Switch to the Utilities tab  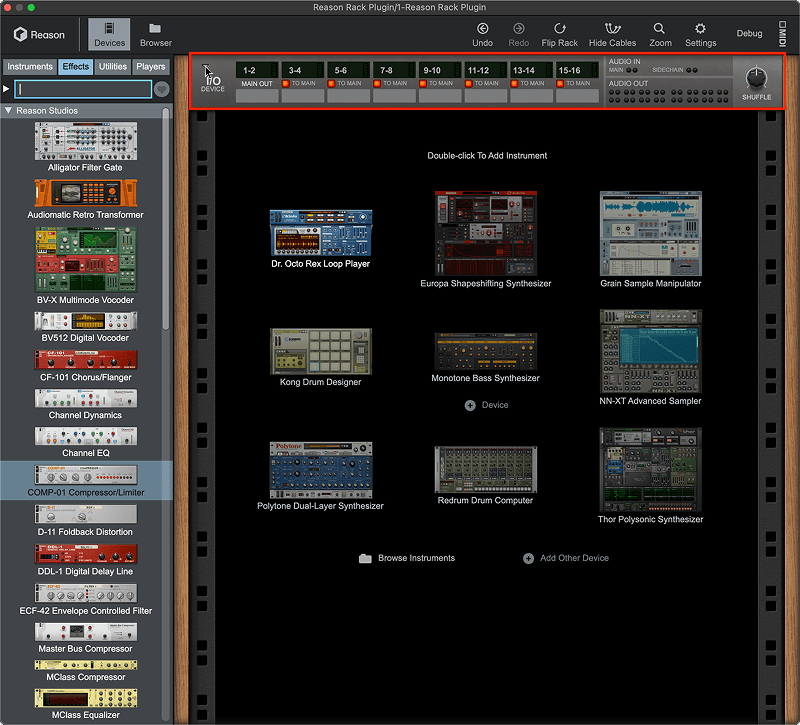113,66
